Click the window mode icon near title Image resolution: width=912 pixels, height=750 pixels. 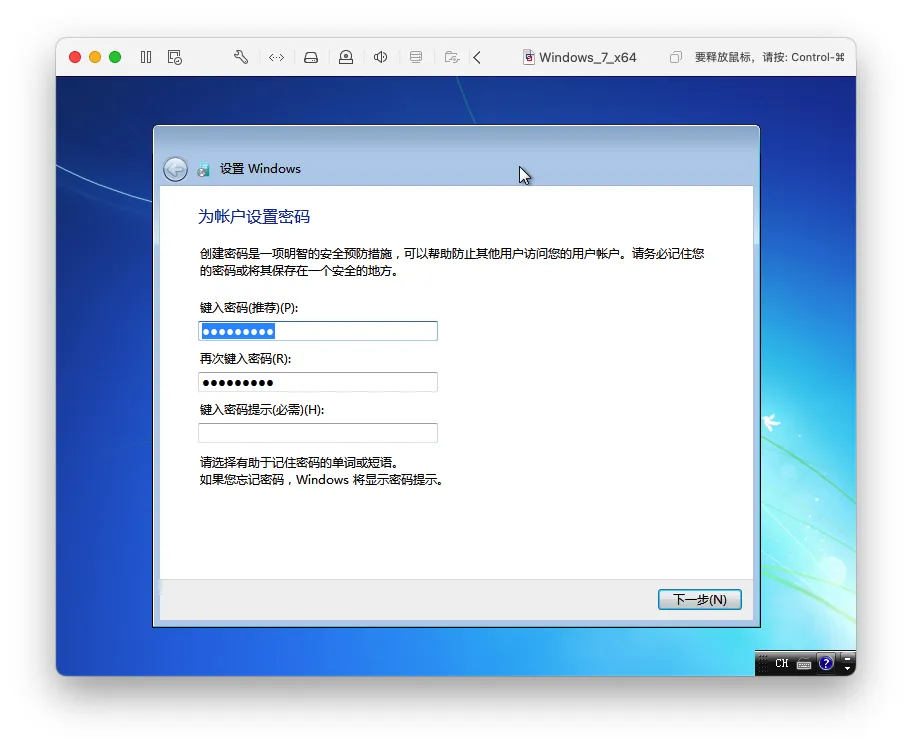(675, 57)
